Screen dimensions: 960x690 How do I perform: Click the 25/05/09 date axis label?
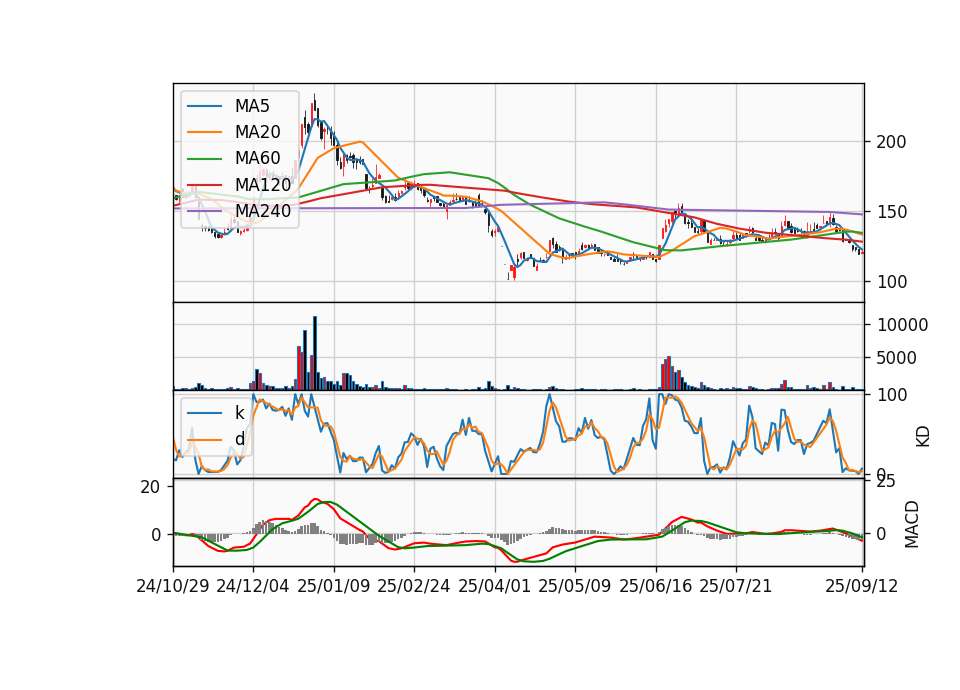coord(575,586)
